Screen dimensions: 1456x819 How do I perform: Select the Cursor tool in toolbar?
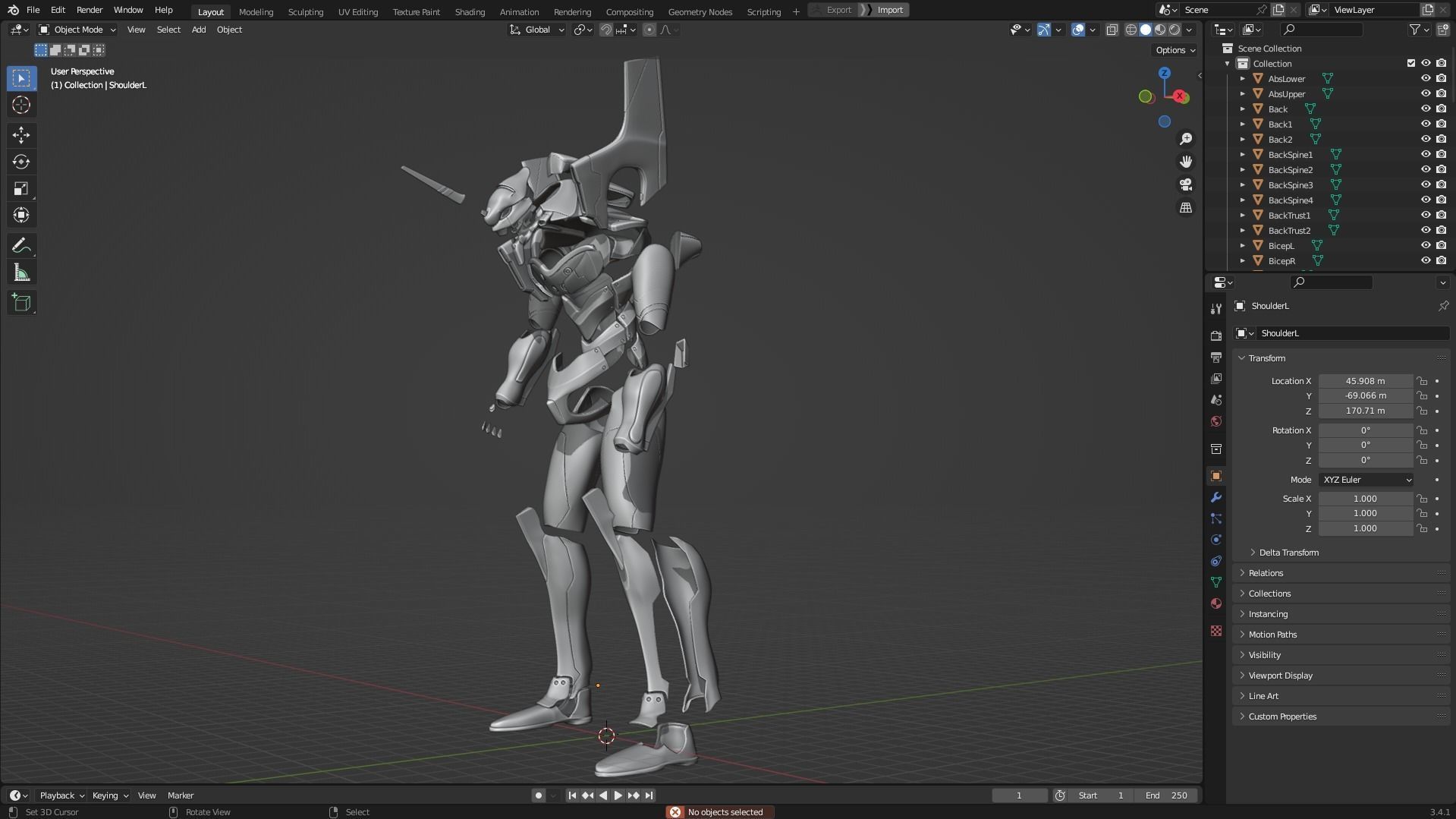[x=21, y=106]
